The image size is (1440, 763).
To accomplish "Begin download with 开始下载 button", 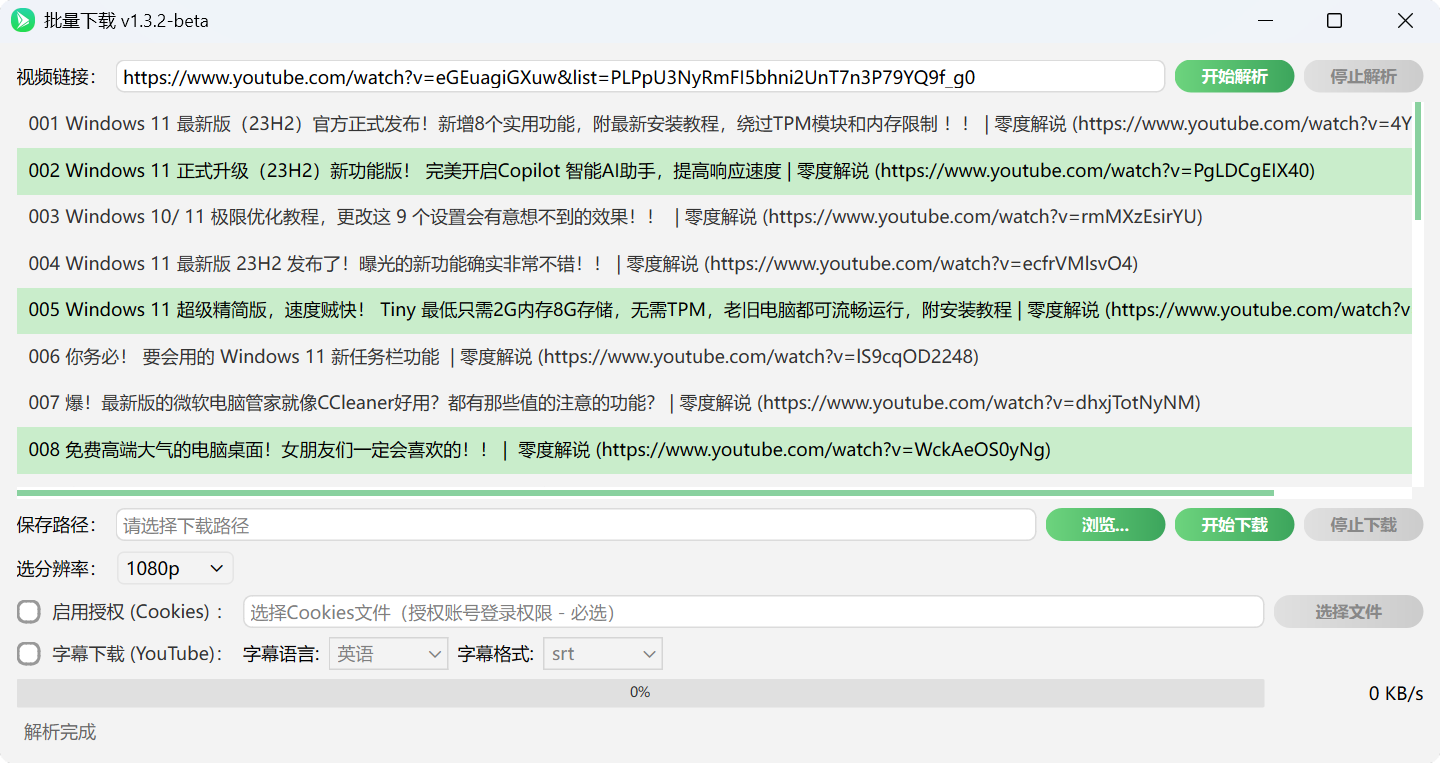I will coord(1234,525).
